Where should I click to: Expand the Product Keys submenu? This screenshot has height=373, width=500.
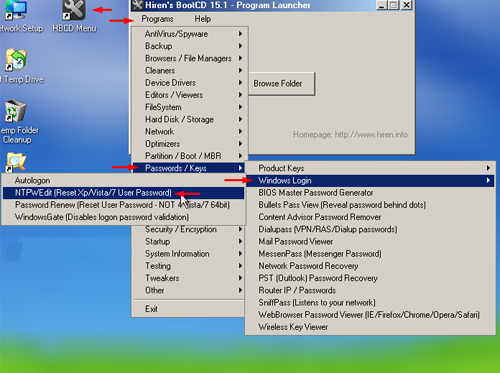click(x=370, y=168)
